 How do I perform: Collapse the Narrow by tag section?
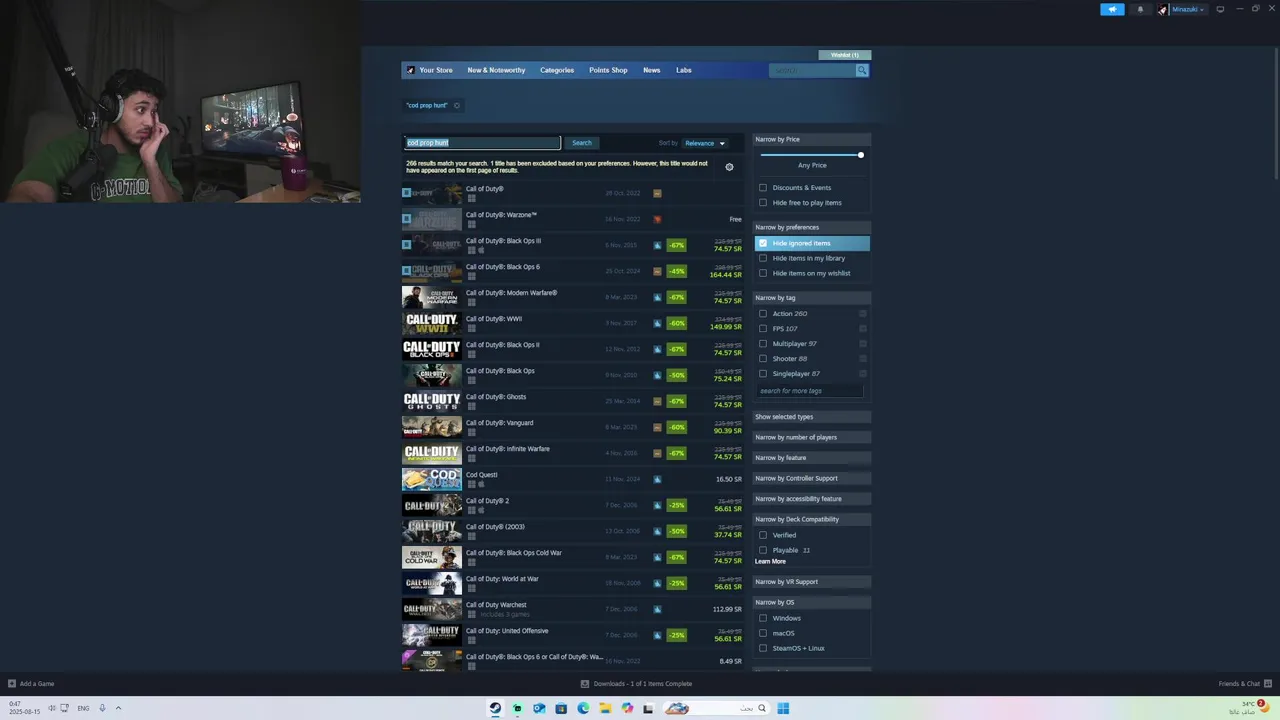coord(811,298)
